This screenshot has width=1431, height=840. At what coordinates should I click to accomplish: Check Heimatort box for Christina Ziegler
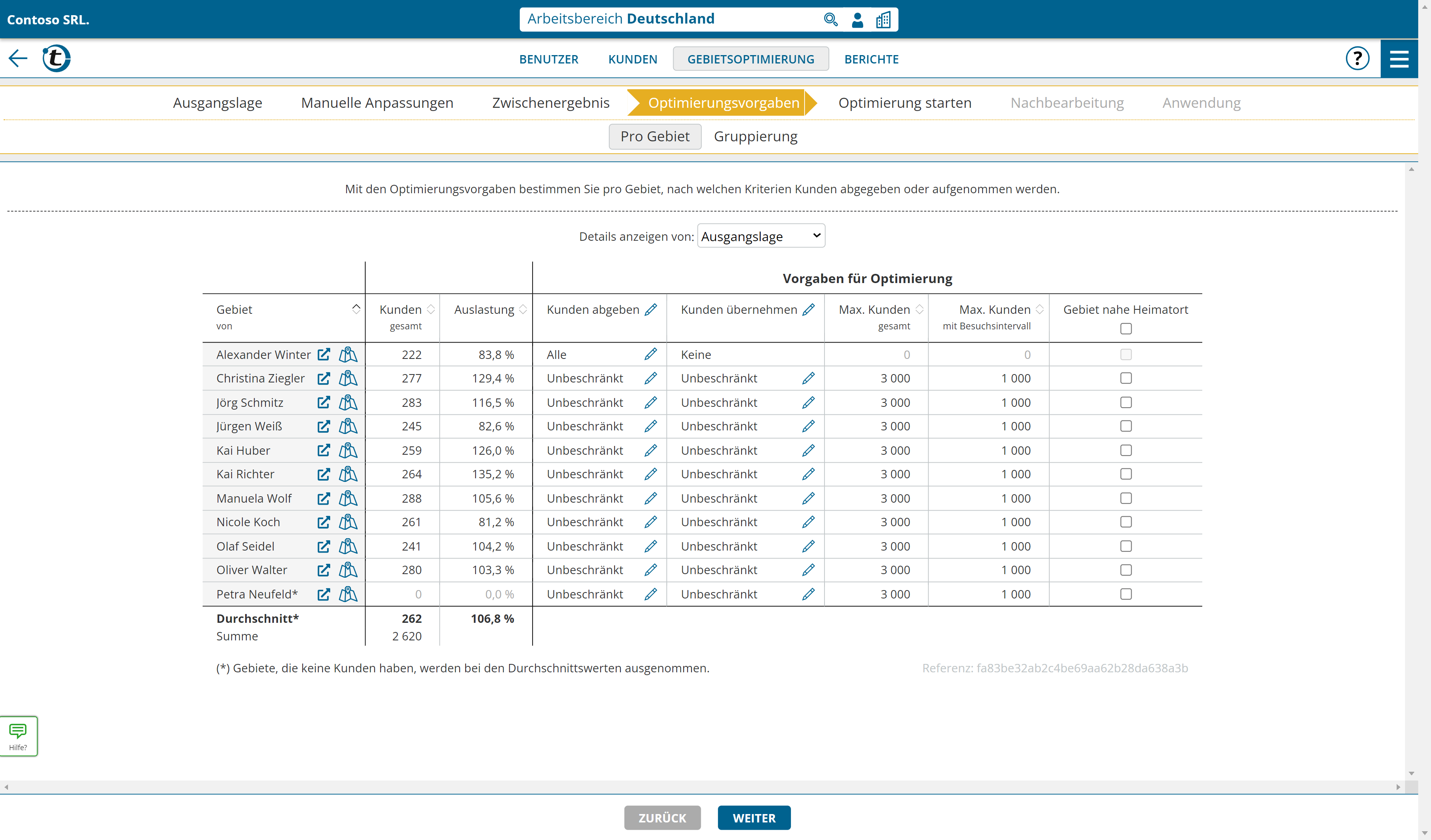click(1126, 378)
